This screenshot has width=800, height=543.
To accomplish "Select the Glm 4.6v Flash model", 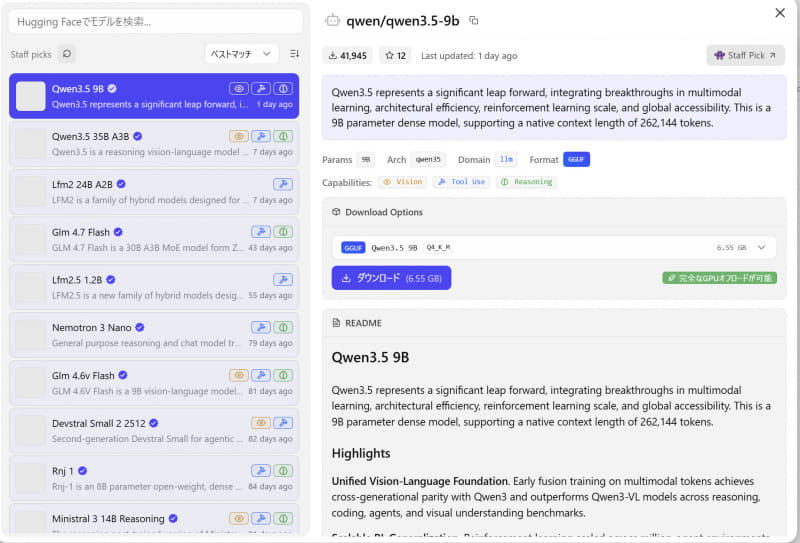I will tap(154, 383).
